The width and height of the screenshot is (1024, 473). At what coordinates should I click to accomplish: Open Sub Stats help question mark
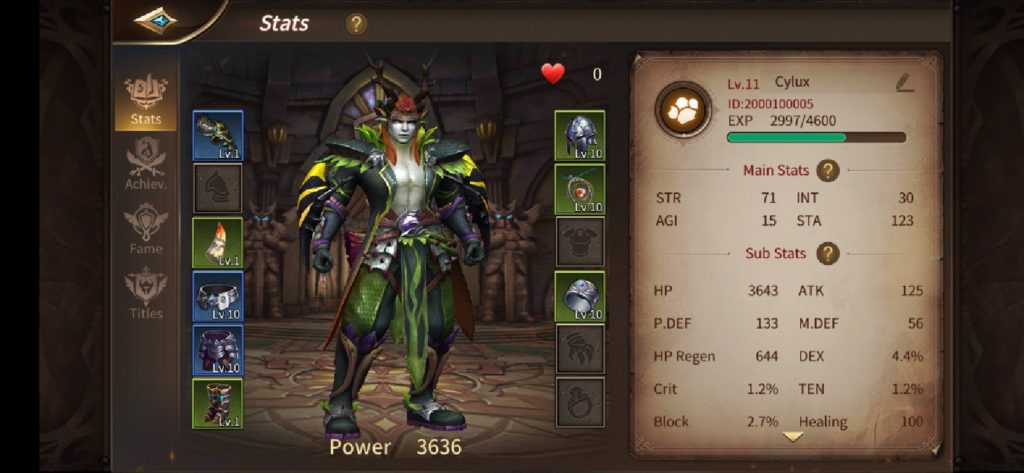827,253
